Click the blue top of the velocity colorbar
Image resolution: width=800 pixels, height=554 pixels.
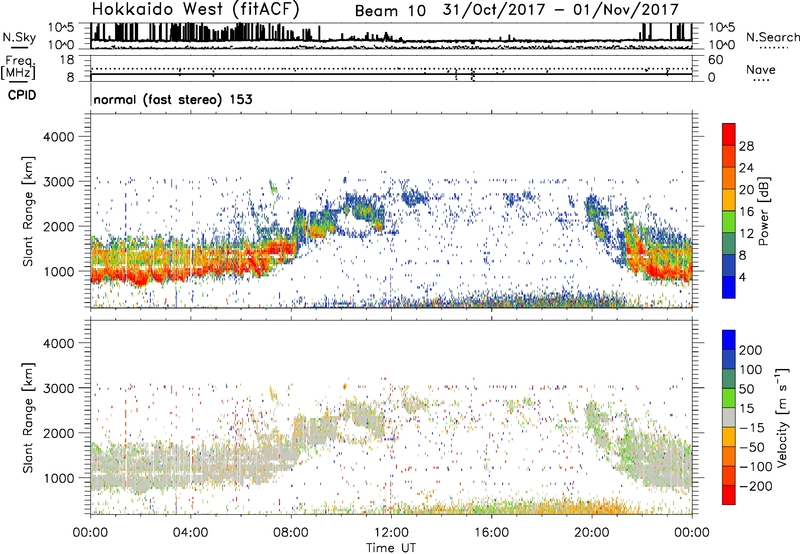729,340
